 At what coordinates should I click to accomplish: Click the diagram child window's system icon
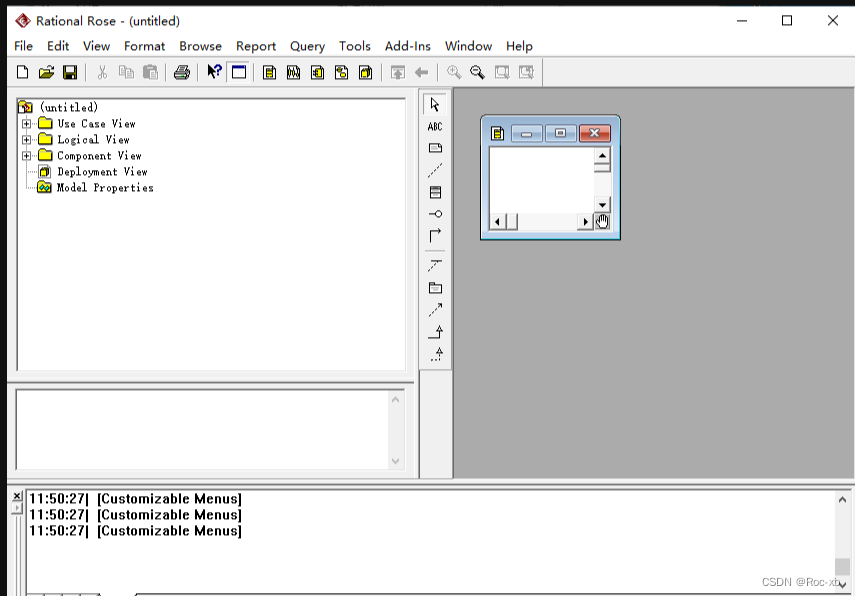coord(497,133)
